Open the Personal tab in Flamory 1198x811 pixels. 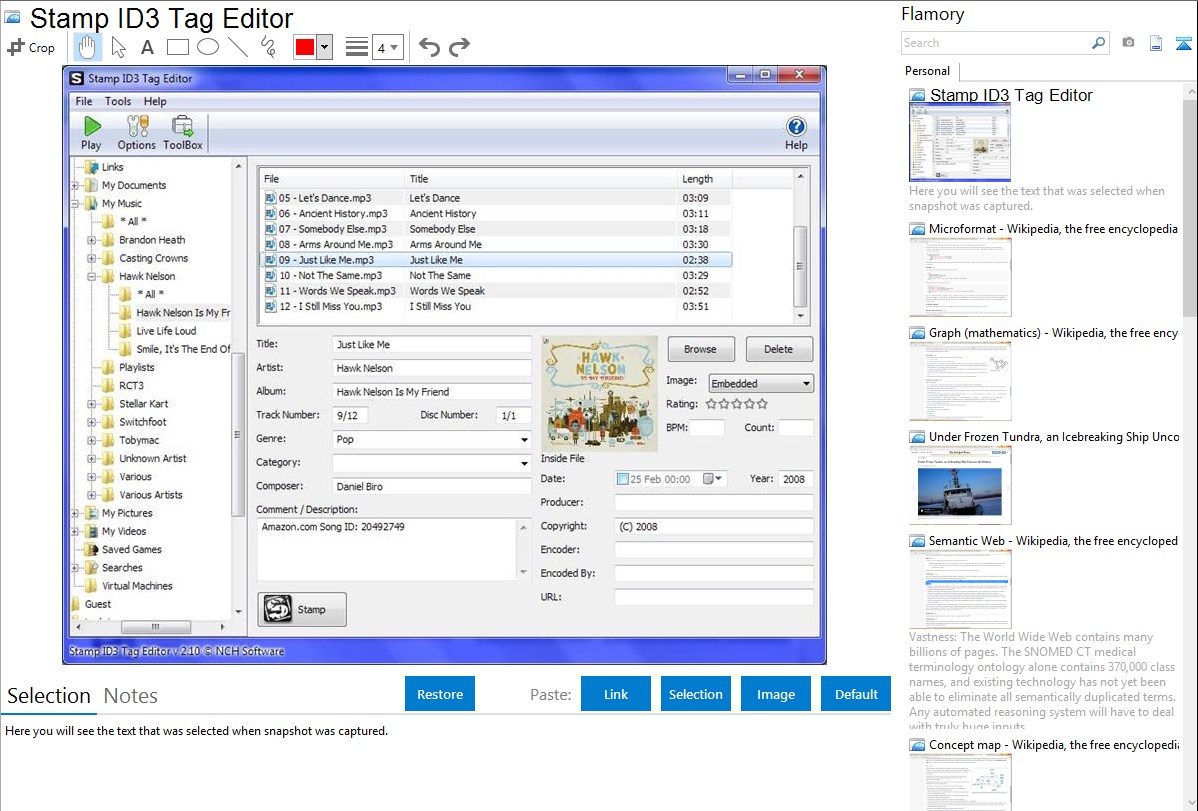(927, 71)
